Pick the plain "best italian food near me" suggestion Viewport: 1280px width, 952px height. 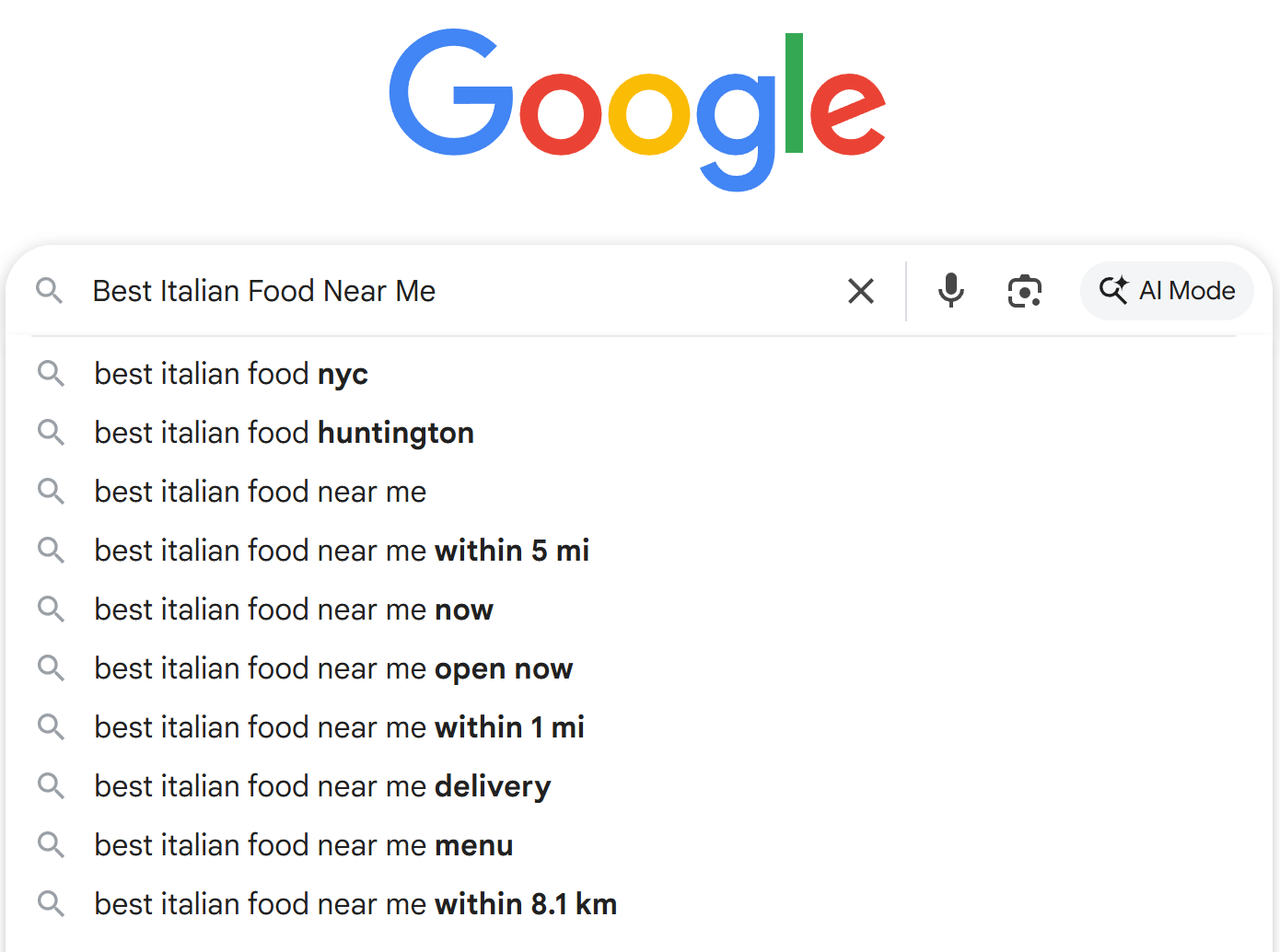click(260, 492)
